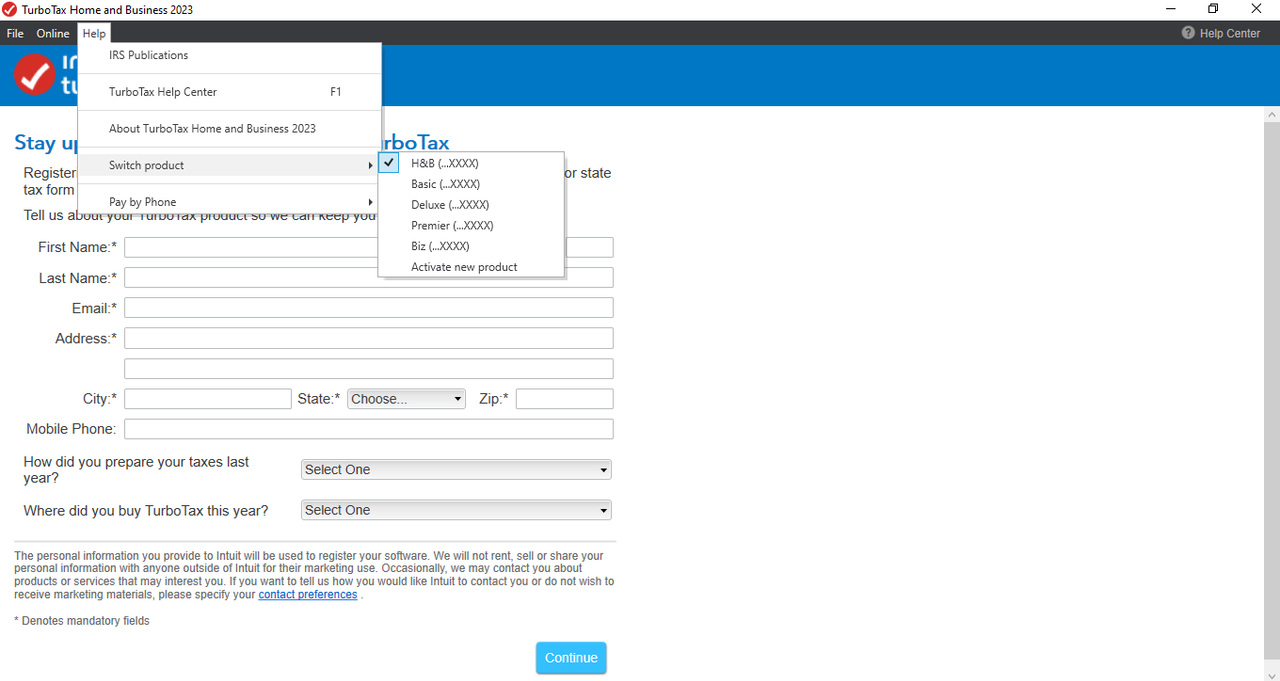This screenshot has height=681, width=1280.
Task: Choose IRS Publications from Help menu
Action: pos(230,55)
